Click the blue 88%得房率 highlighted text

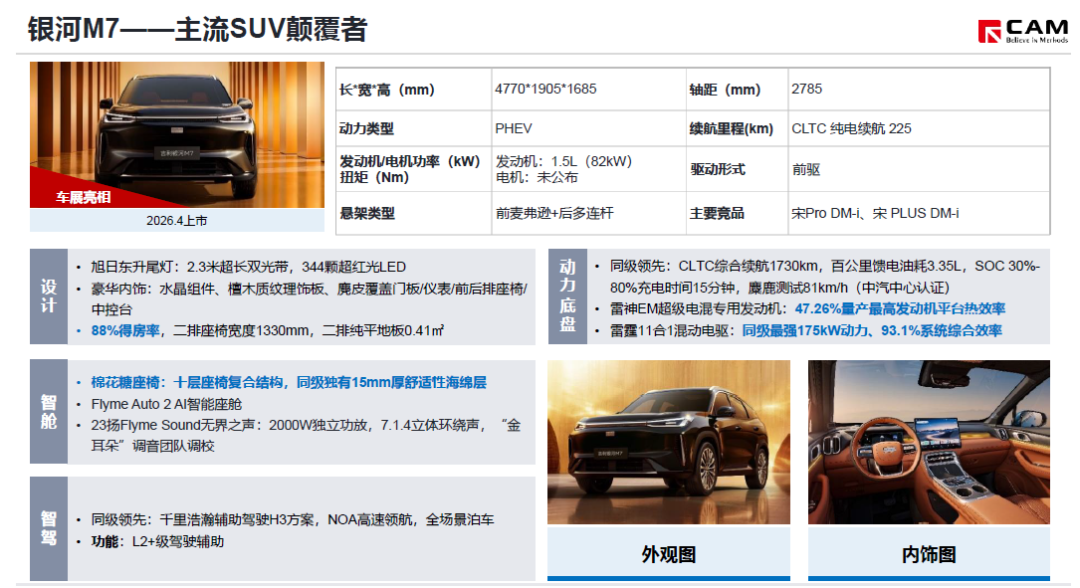[125, 331]
